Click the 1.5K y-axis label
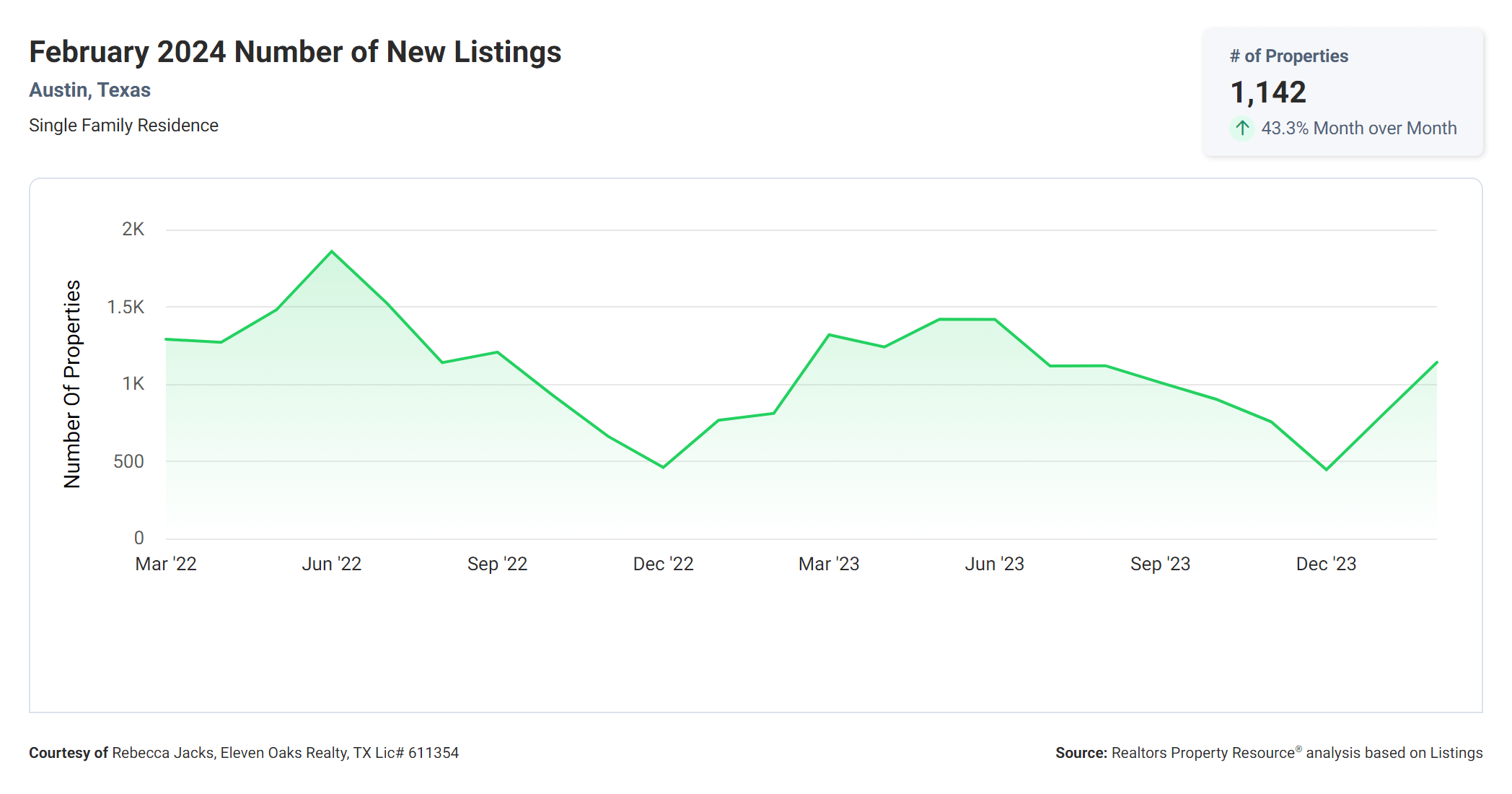 tap(126, 307)
